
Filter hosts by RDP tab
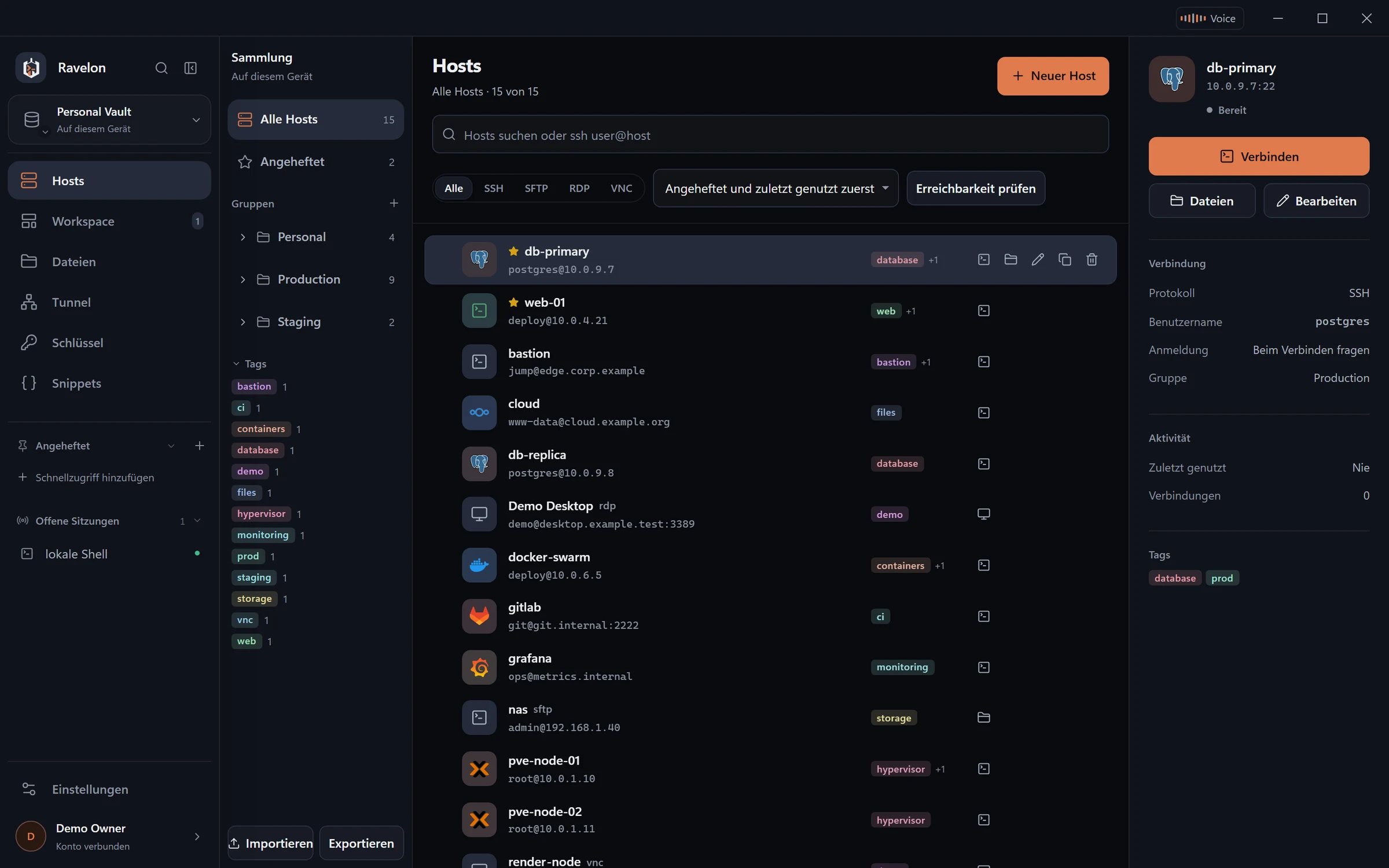click(x=579, y=189)
